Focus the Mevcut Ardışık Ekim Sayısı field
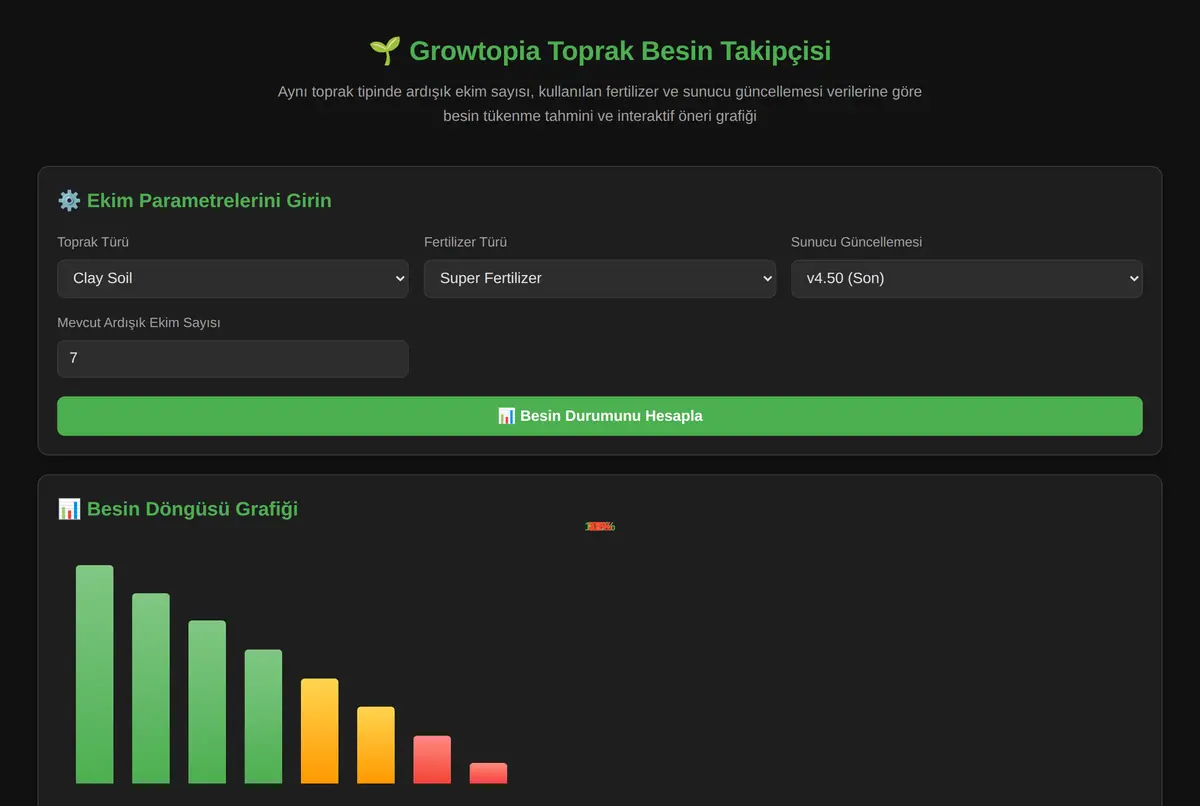The image size is (1200, 806). click(232, 358)
